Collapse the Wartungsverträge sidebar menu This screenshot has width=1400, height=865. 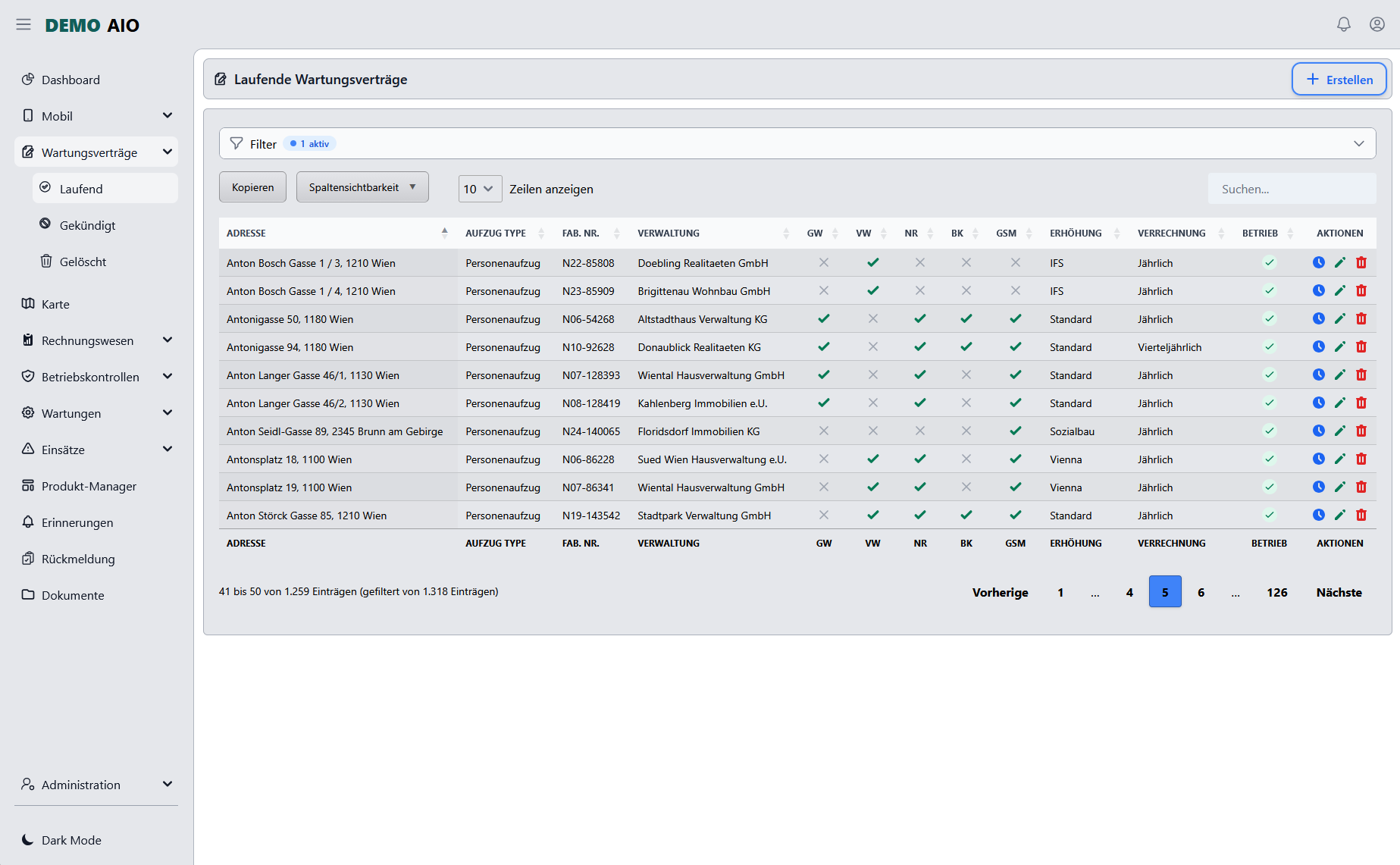click(x=96, y=152)
